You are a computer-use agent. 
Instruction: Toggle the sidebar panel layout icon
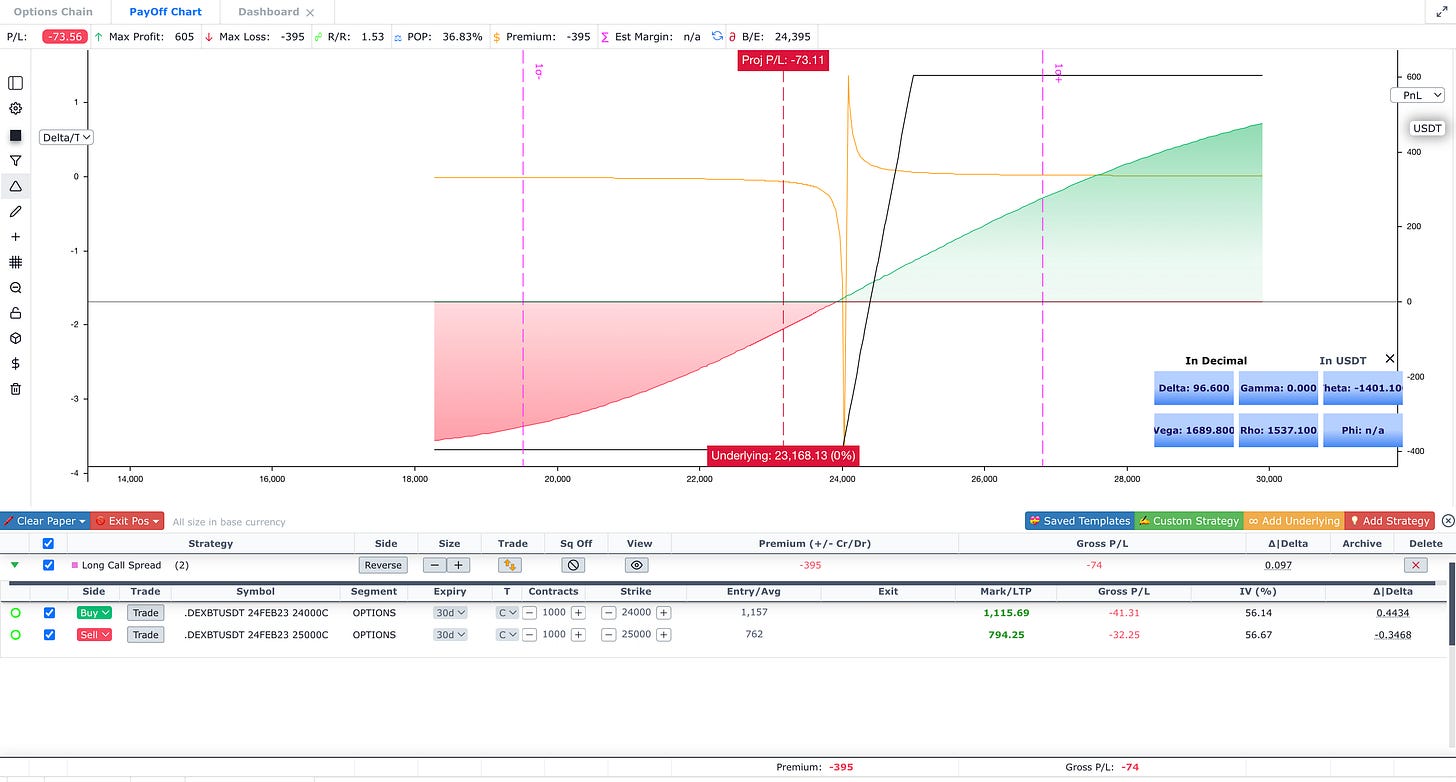pyautogui.click(x=15, y=83)
